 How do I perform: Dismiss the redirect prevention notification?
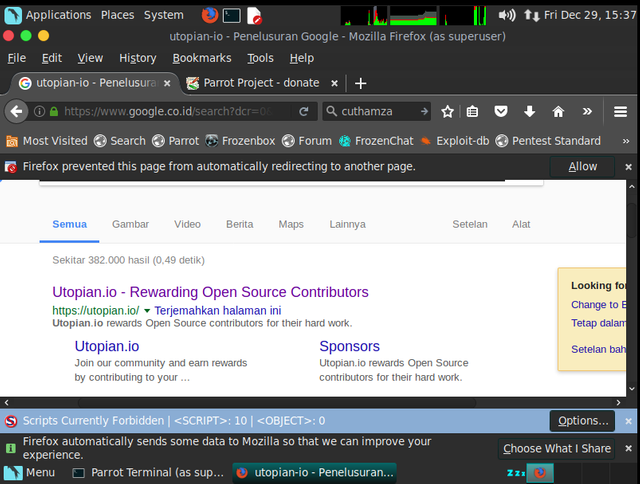pos(629,167)
